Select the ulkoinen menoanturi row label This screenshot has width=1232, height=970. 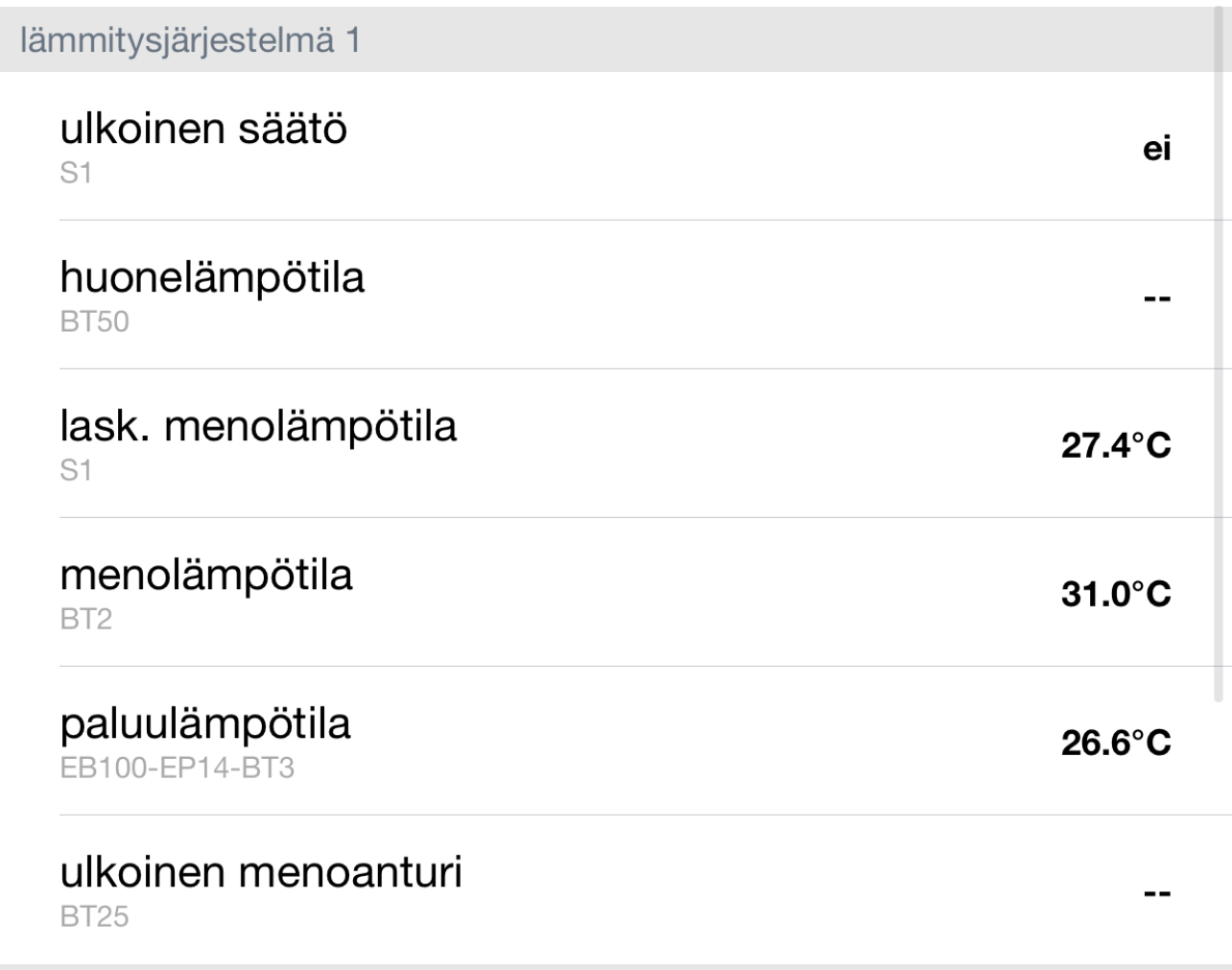click(261, 872)
